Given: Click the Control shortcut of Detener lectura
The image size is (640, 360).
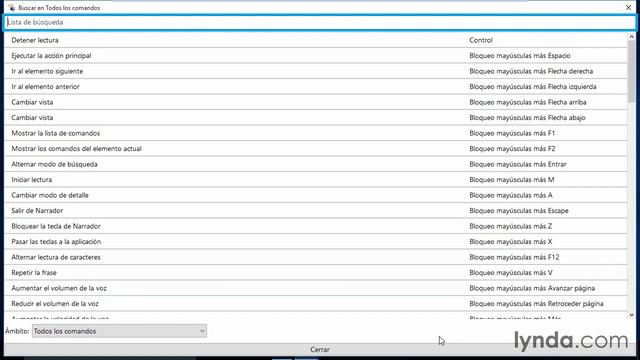Looking at the screenshot, I should [x=481, y=40].
